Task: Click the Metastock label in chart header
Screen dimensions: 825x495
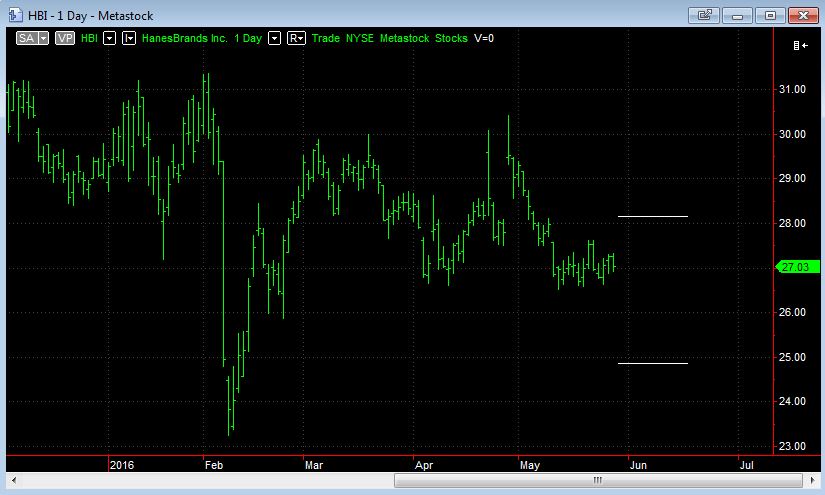Action: (405, 38)
